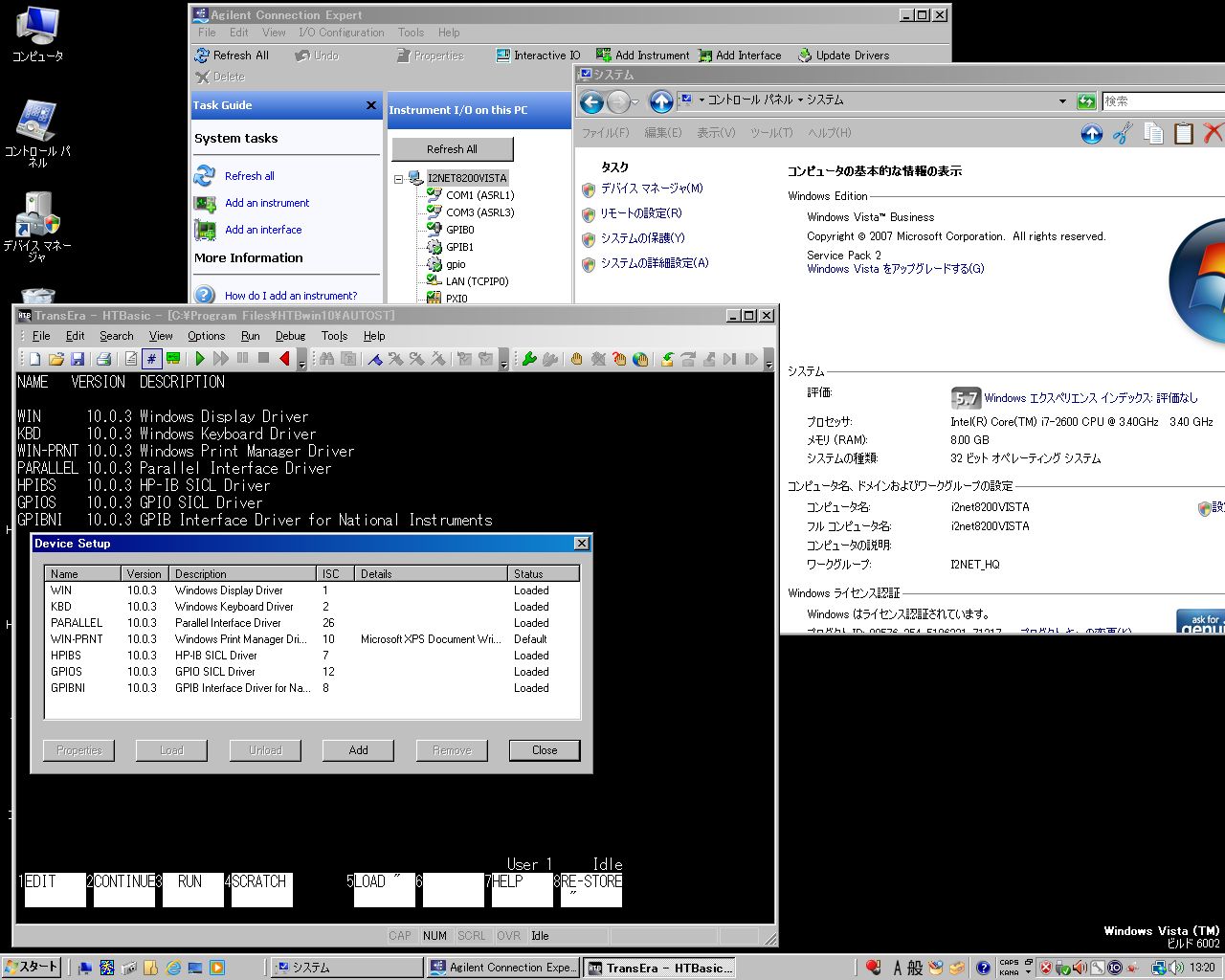Open HTBasic Run menu
The image size is (1225, 980).
click(250, 336)
